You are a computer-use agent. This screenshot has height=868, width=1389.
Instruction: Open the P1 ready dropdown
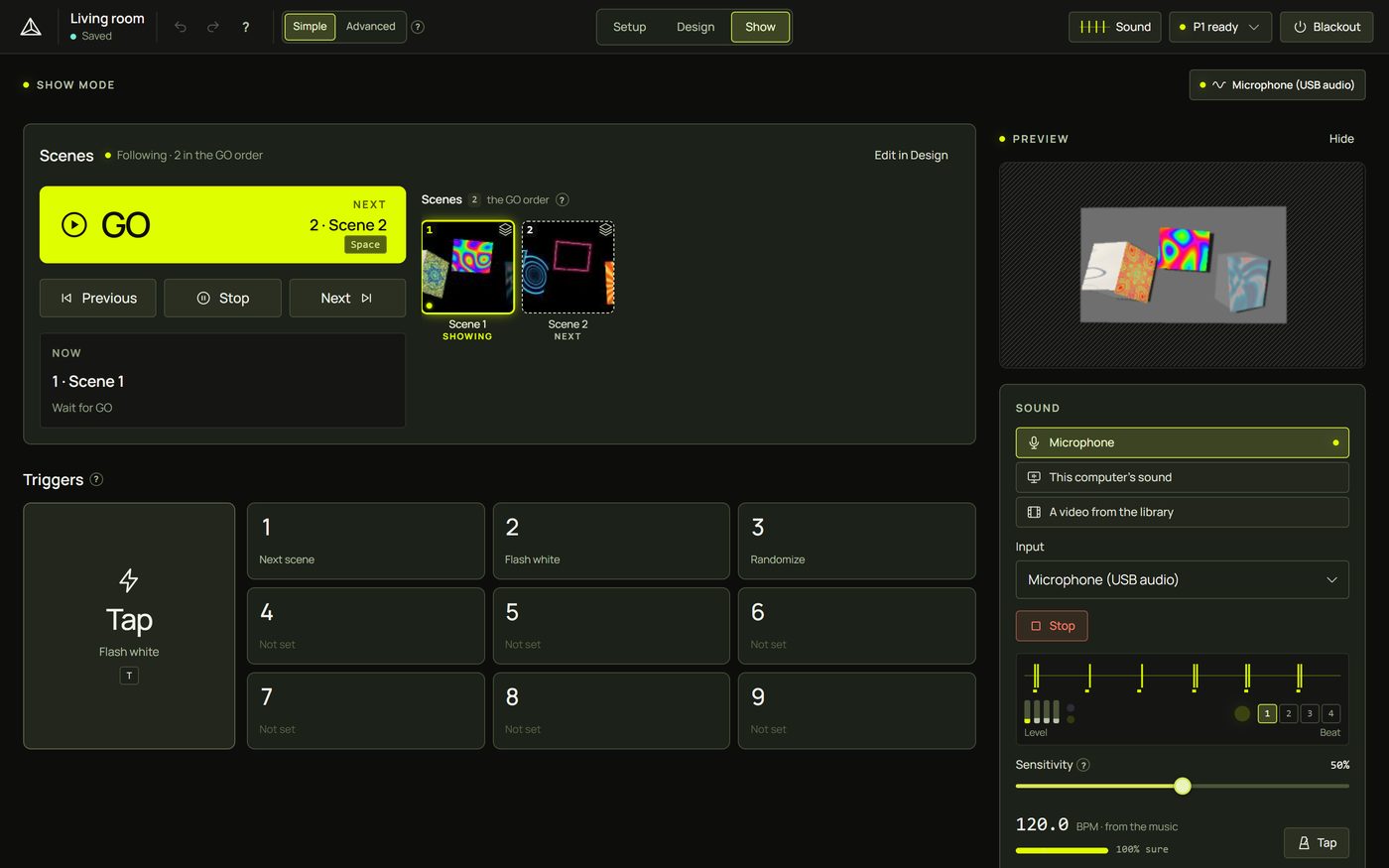(x=1220, y=27)
